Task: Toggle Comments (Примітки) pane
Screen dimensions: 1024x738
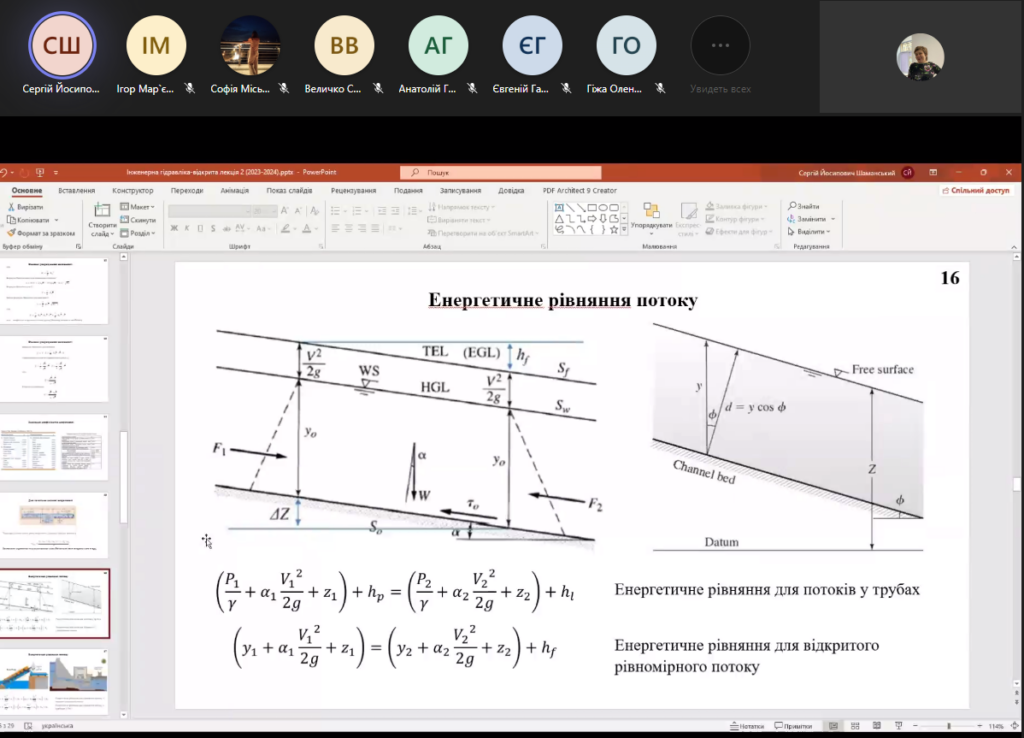Action: click(x=793, y=726)
